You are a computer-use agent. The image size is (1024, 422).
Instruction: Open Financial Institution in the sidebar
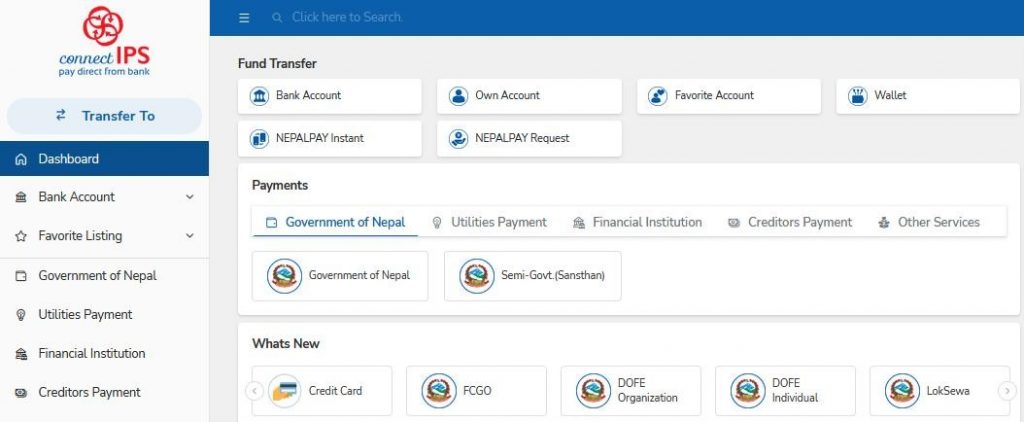tap(104, 353)
